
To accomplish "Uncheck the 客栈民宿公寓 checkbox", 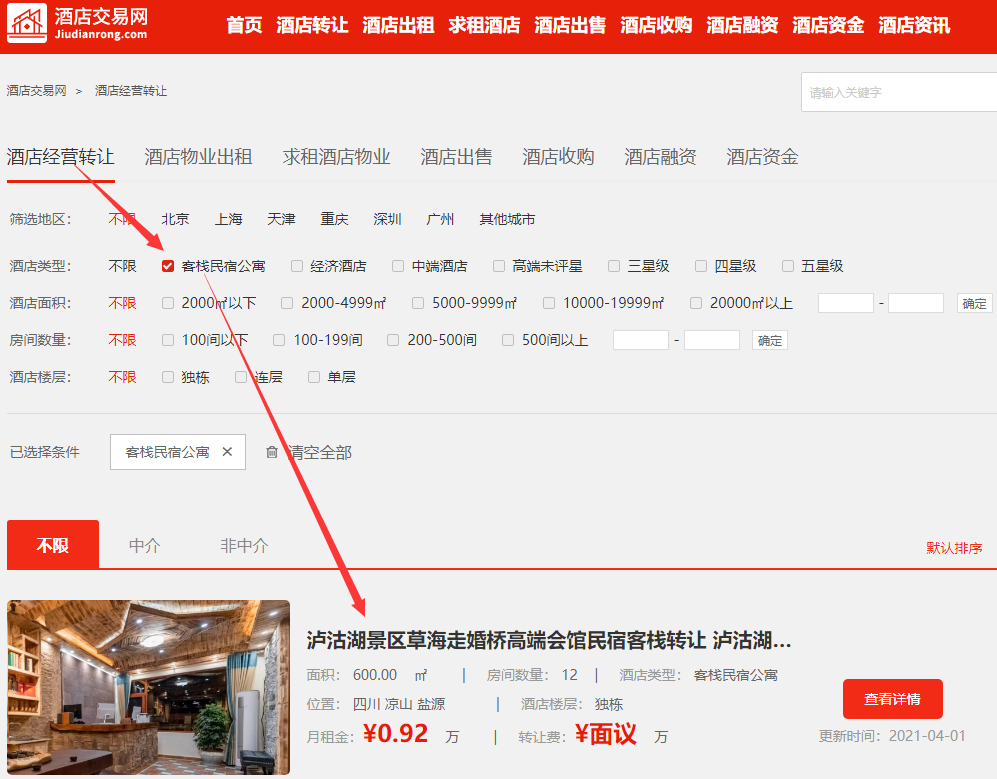I will (x=168, y=266).
